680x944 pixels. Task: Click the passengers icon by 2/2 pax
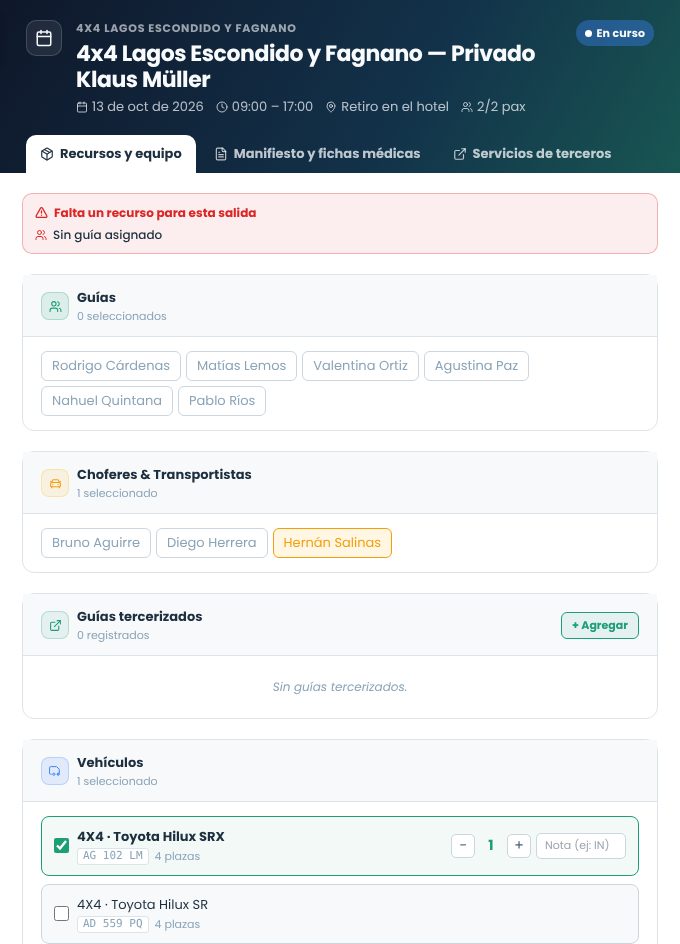pyautogui.click(x=467, y=107)
